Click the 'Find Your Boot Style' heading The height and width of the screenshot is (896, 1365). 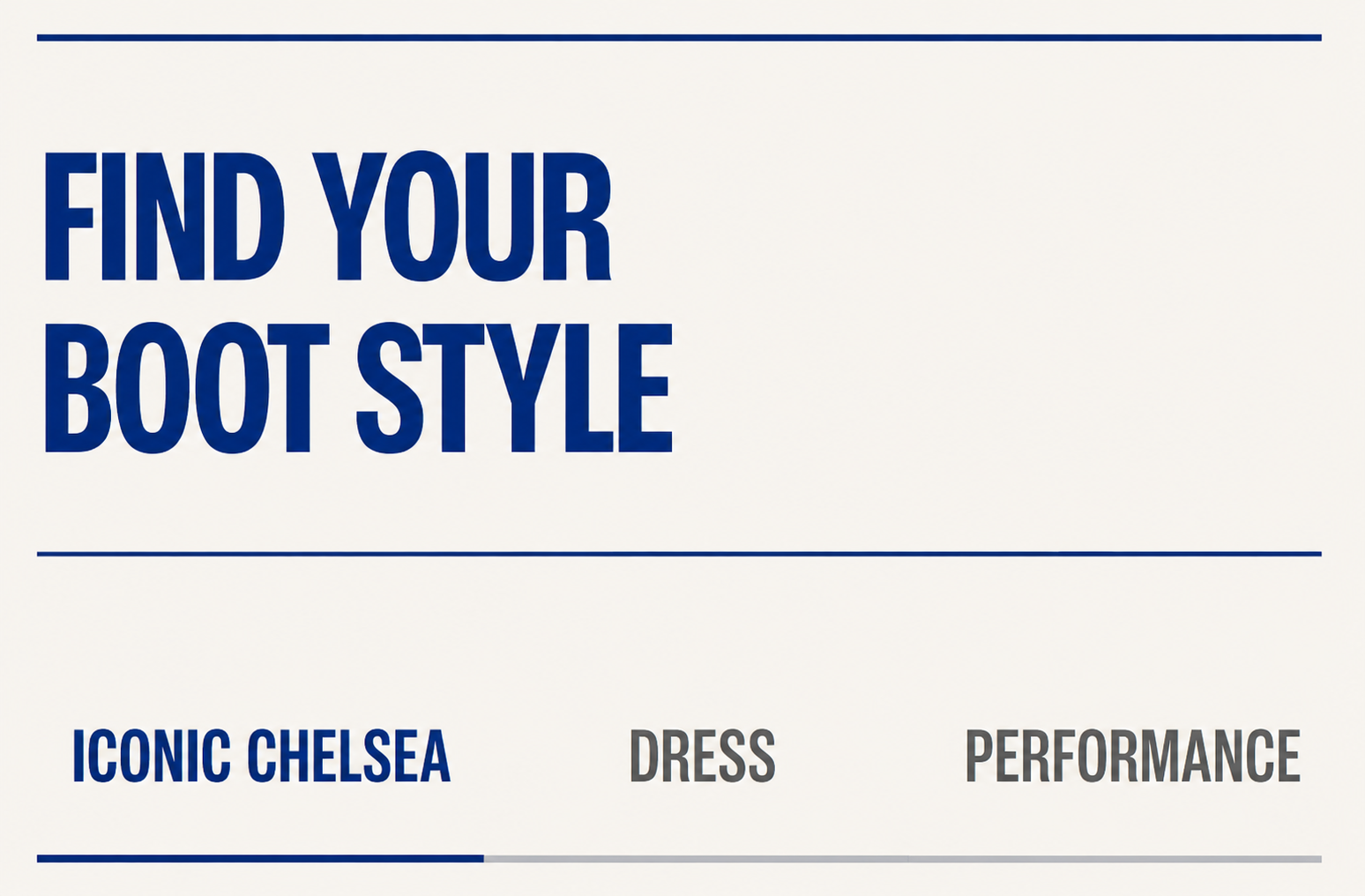(x=359, y=302)
